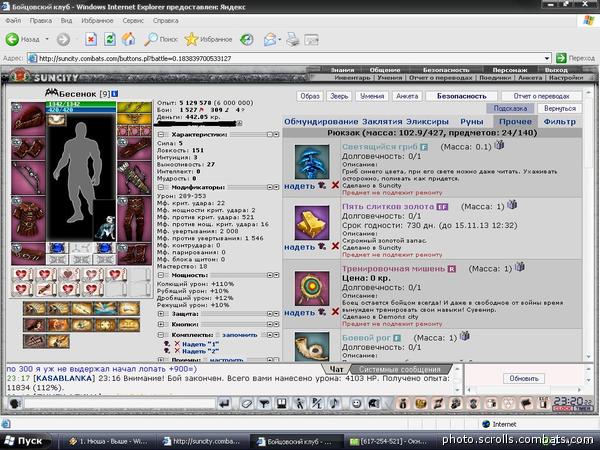Open the IE address bar dropdown
This screenshot has height=450, width=600.
click(x=547, y=58)
